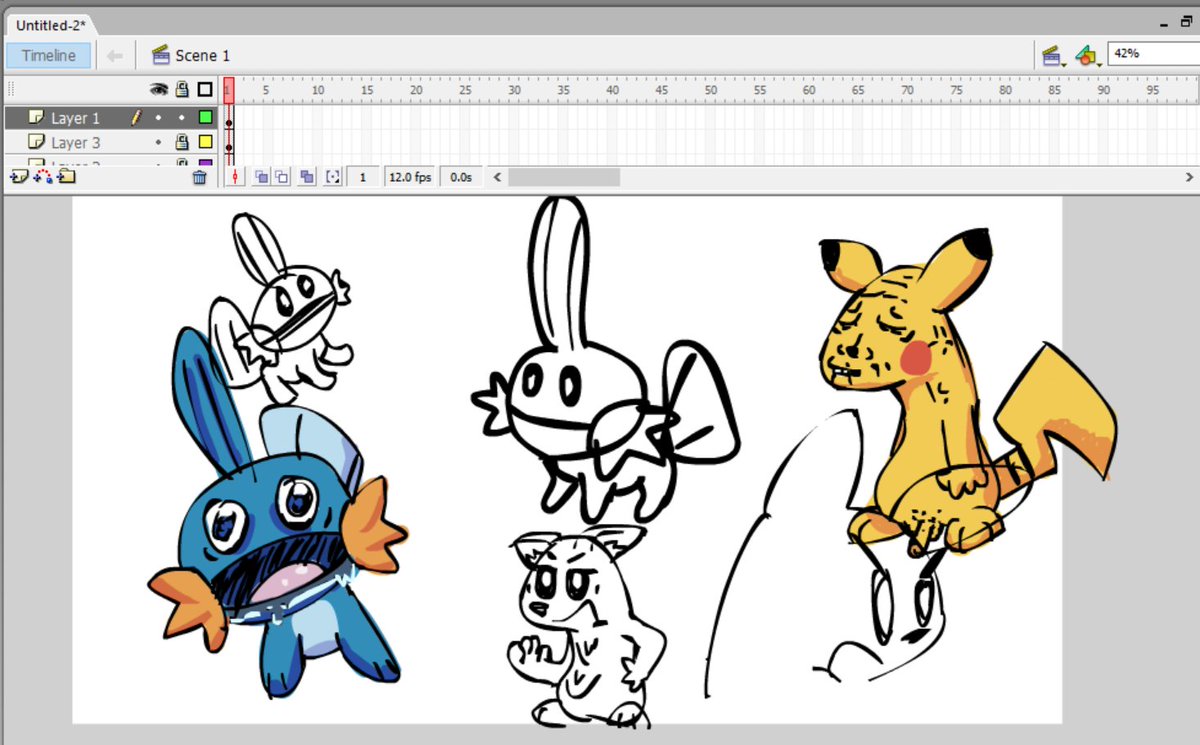
Task: Select Layer 3 in the timeline
Action: tap(110, 142)
